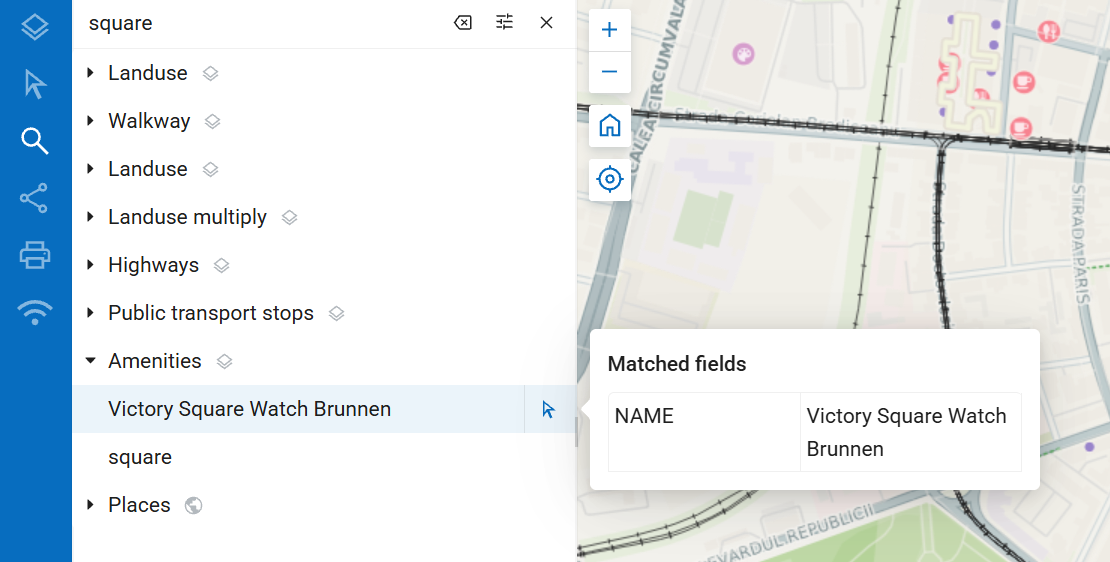
Task: Expand the Walkway results group
Action: (x=90, y=121)
